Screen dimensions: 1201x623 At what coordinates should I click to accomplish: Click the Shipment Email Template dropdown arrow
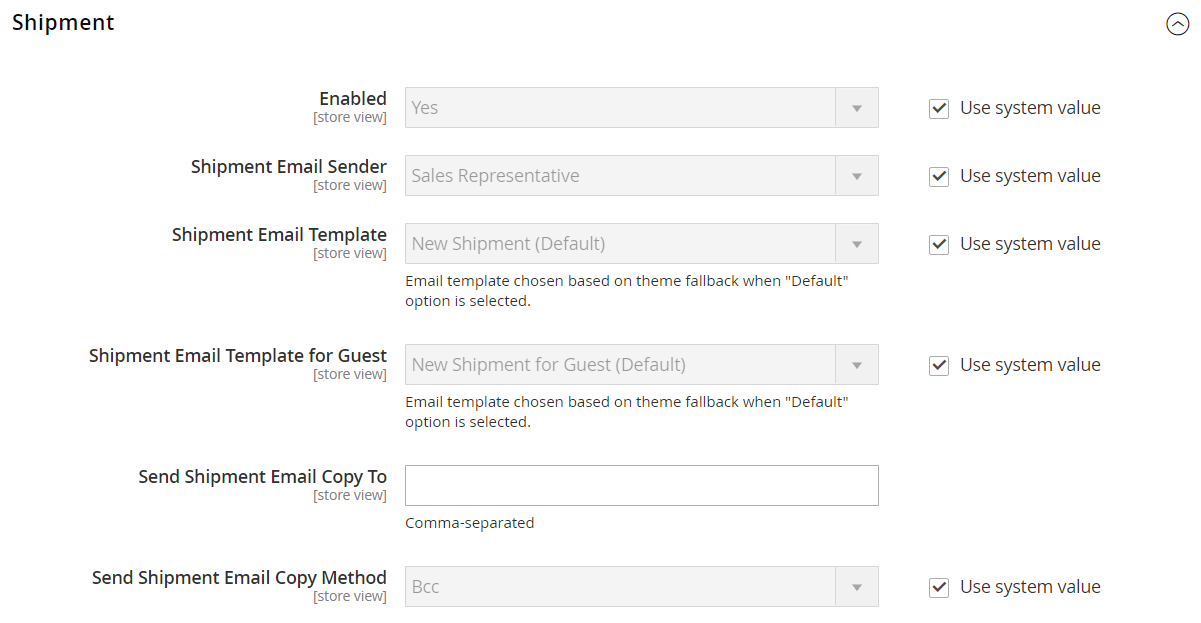[857, 244]
